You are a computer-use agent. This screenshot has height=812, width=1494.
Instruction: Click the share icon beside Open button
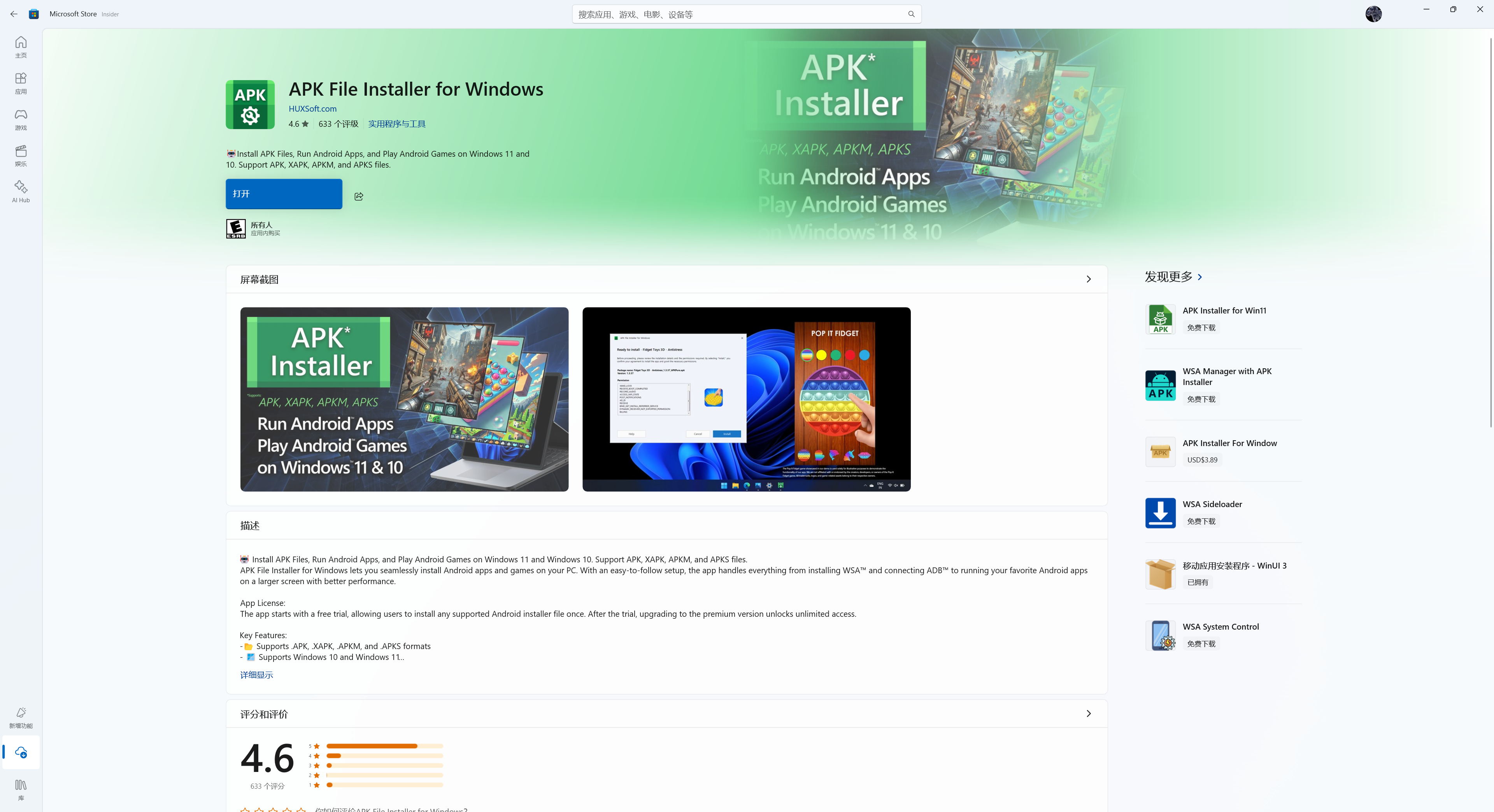click(358, 196)
